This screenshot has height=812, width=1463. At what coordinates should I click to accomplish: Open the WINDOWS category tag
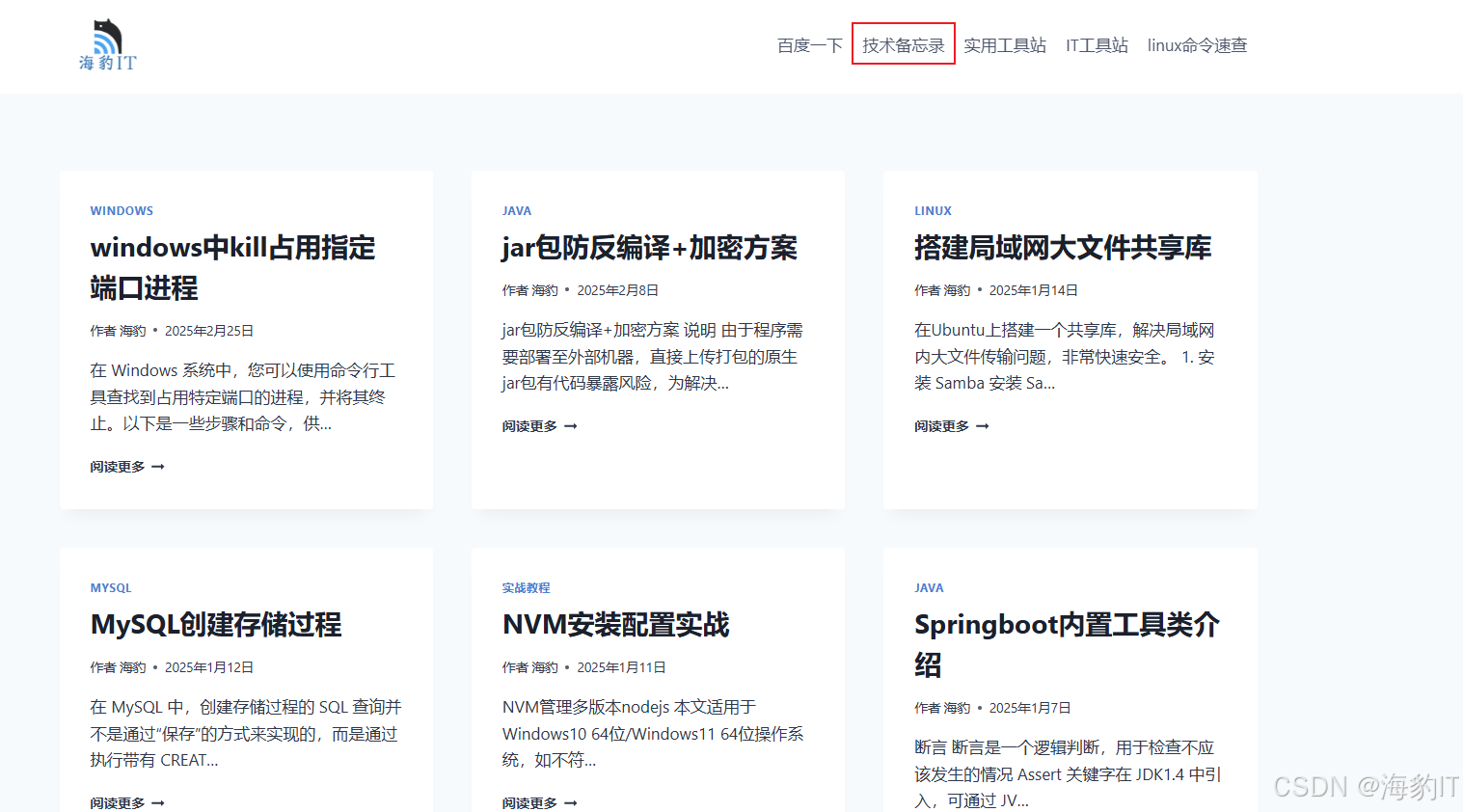click(122, 211)
